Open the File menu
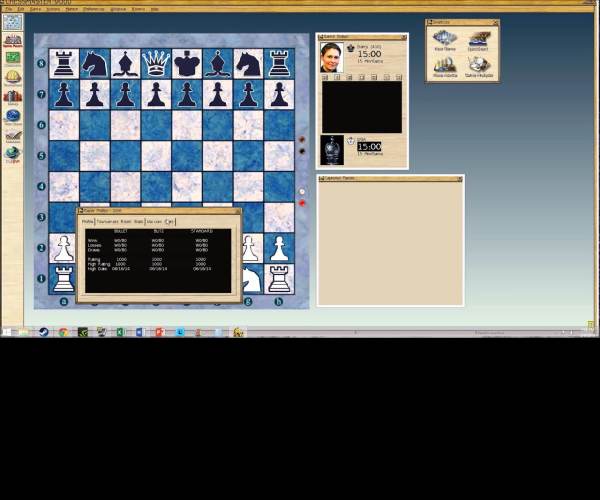Screen dimensions: 600x500 point(8,9)
